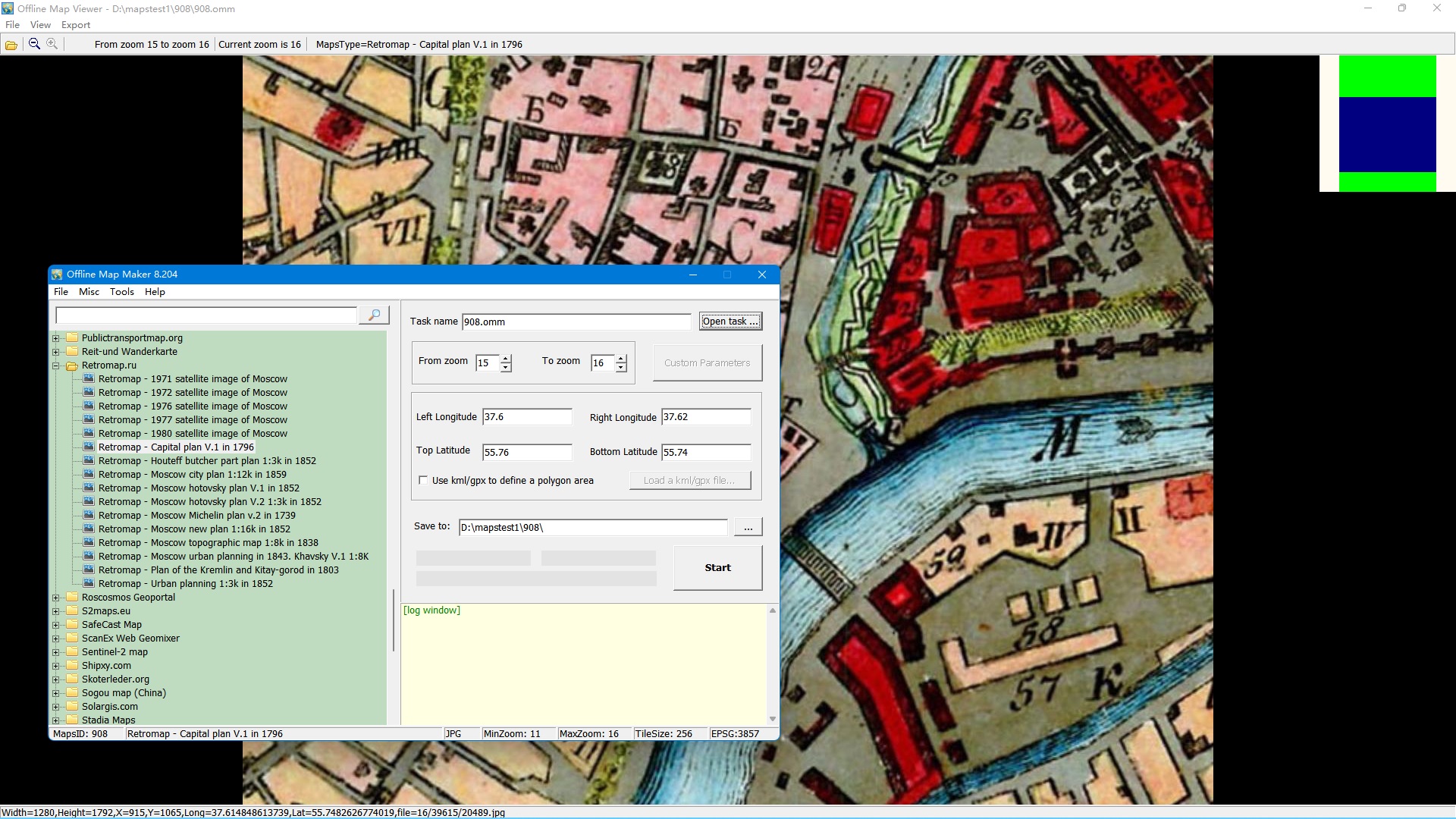Click the Top Latitude input field
The height and width of the screenshot is (819, 1456).
pyautogui.click(x=527, y=452)
